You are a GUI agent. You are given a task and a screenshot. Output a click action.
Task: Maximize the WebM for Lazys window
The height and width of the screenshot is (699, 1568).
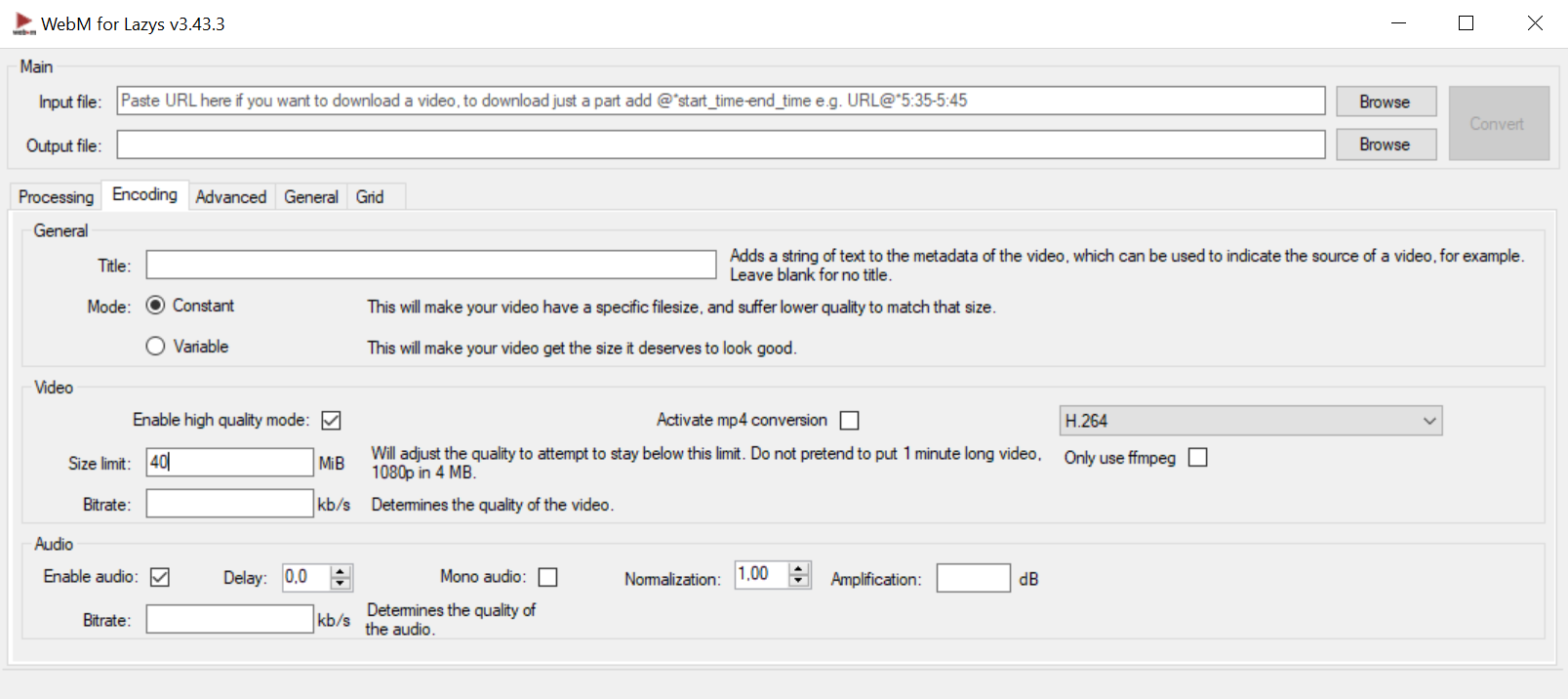click(1466, 23)
